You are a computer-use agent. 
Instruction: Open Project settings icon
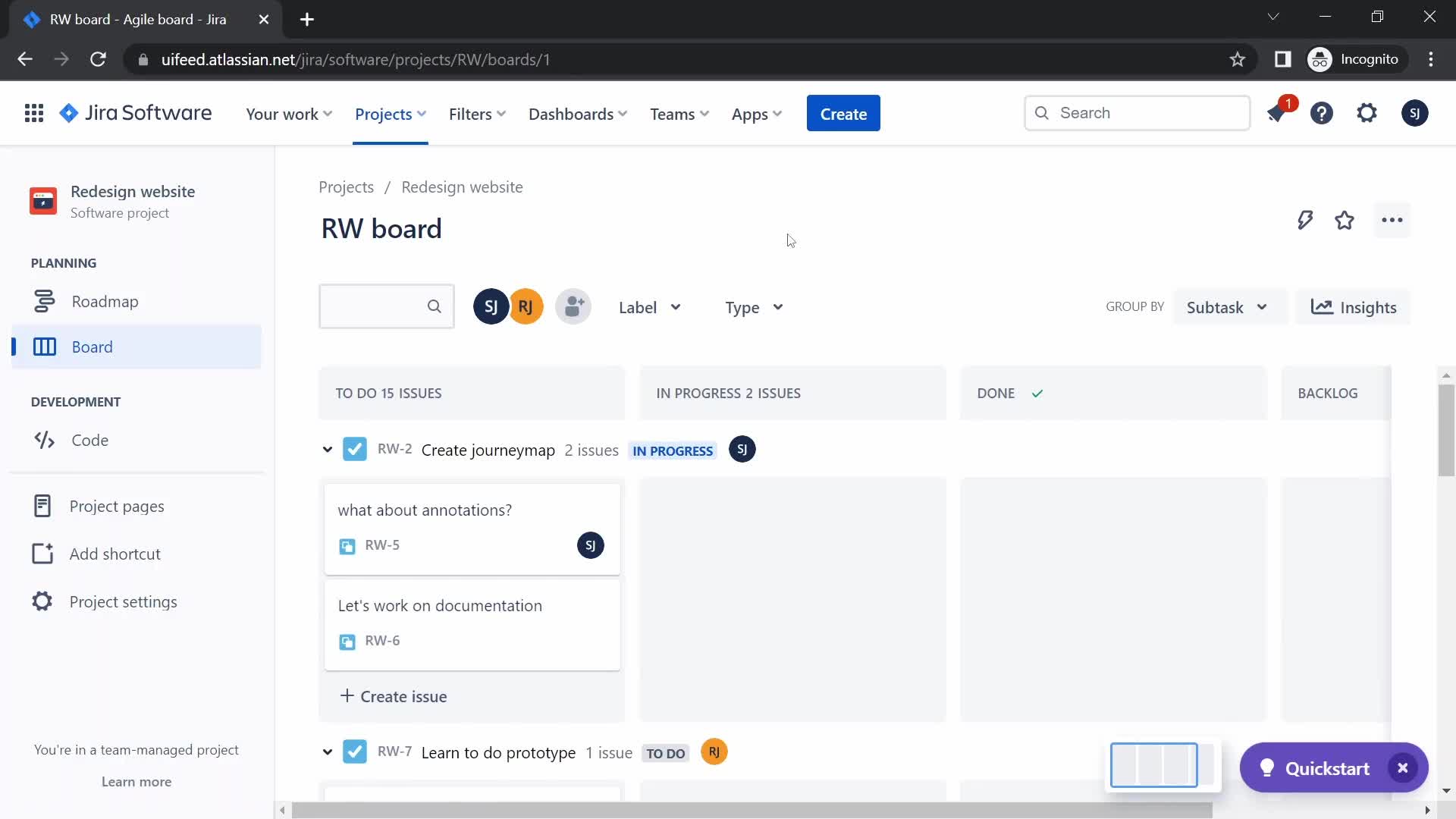click(41, 601)
